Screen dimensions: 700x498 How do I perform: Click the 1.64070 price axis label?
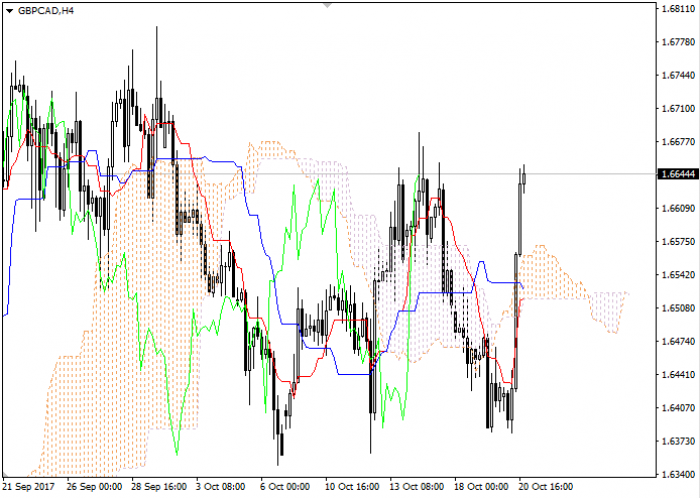[679, 407]
